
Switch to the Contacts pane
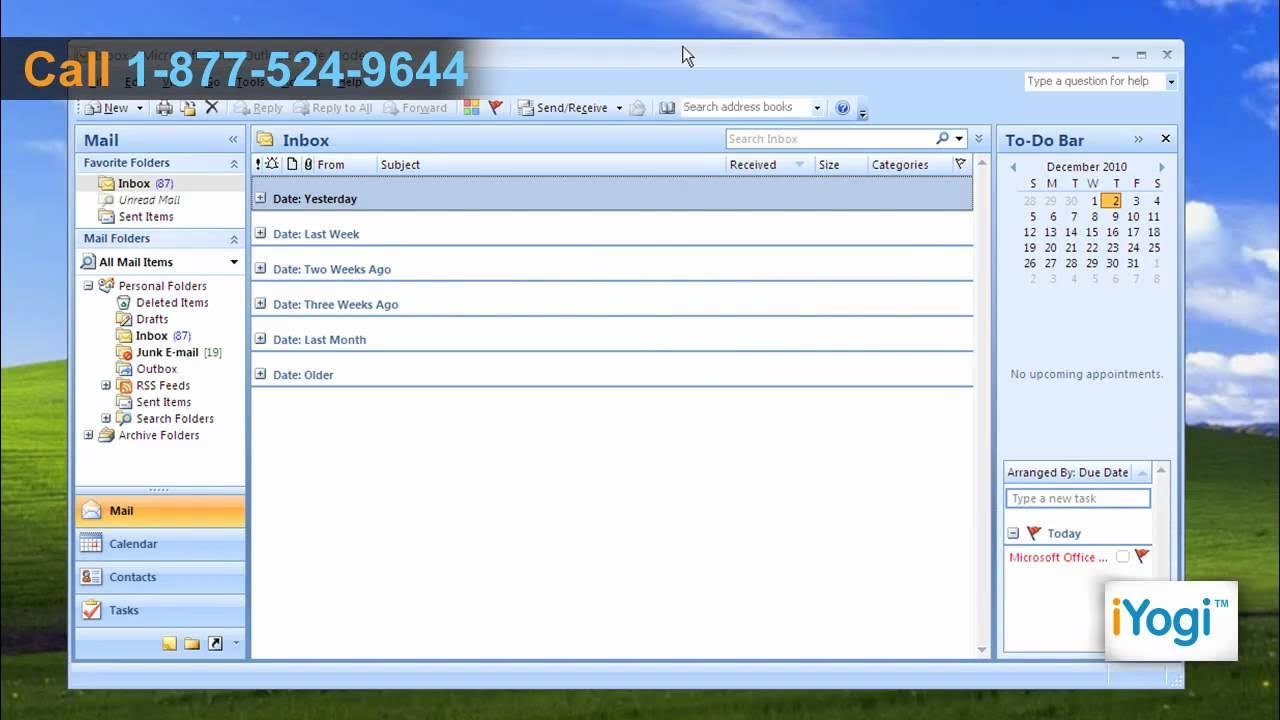point(160,577)
